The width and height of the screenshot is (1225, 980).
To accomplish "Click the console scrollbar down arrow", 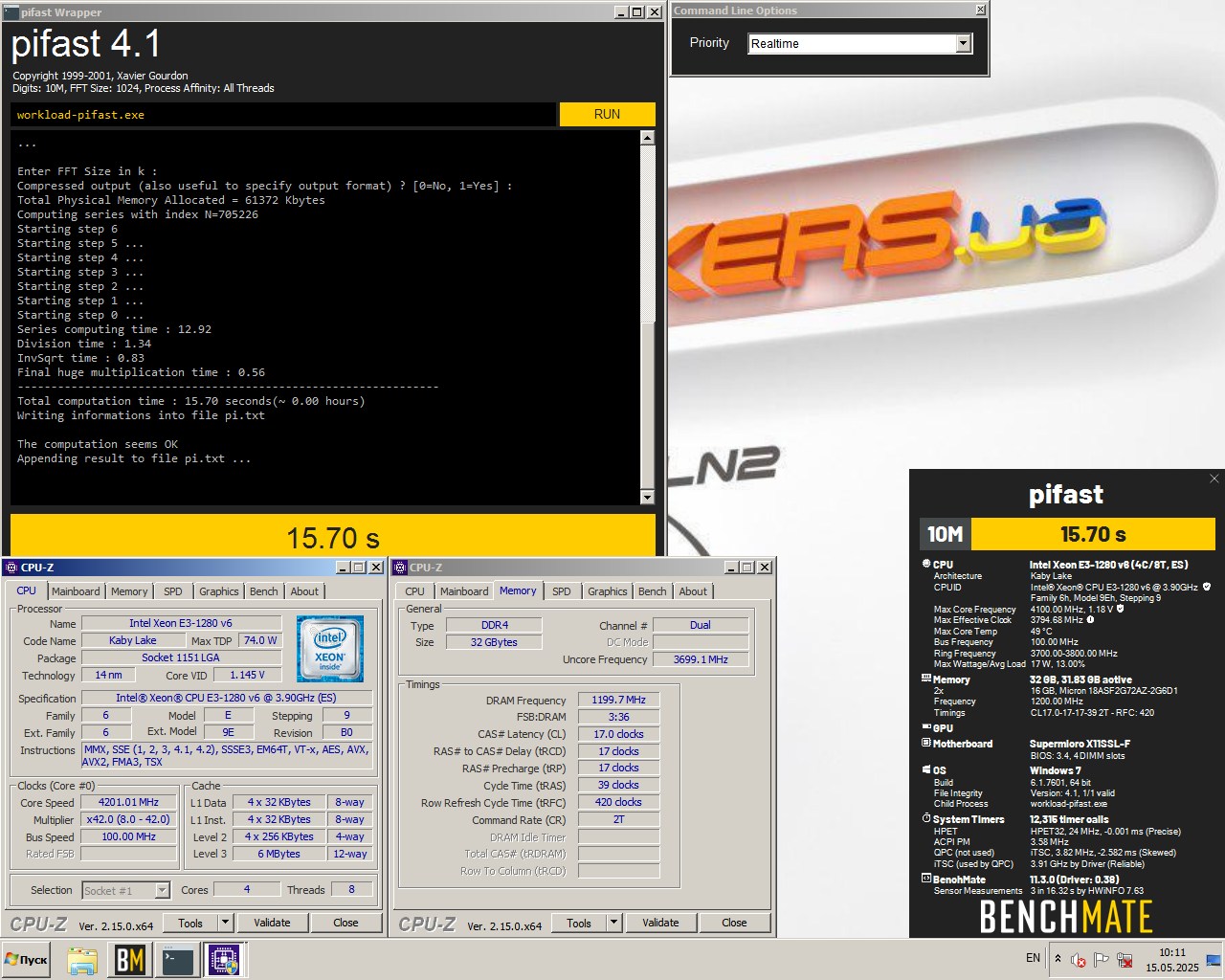I will pos(647,497).
